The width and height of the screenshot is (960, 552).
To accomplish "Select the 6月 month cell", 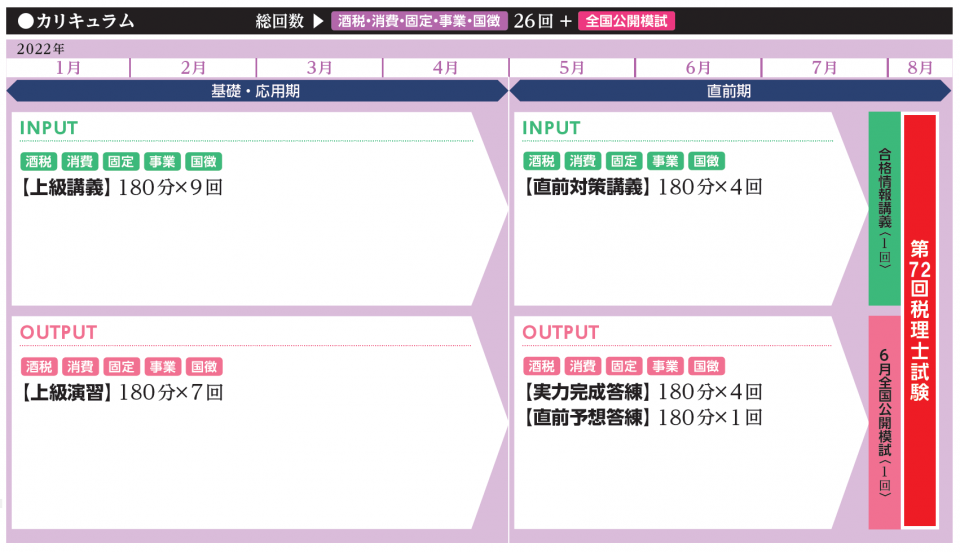I will 698,67.
